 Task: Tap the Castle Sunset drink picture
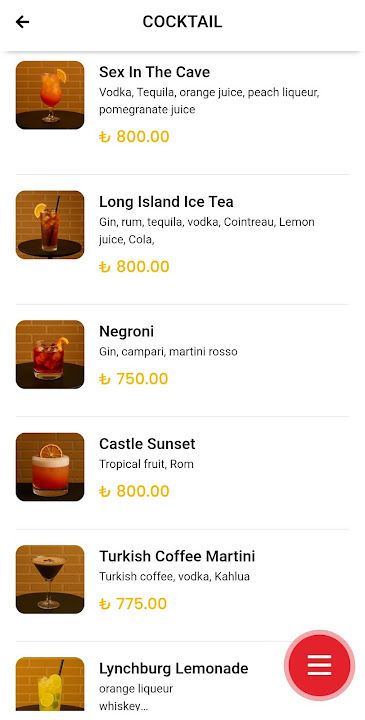click(50, 467)
